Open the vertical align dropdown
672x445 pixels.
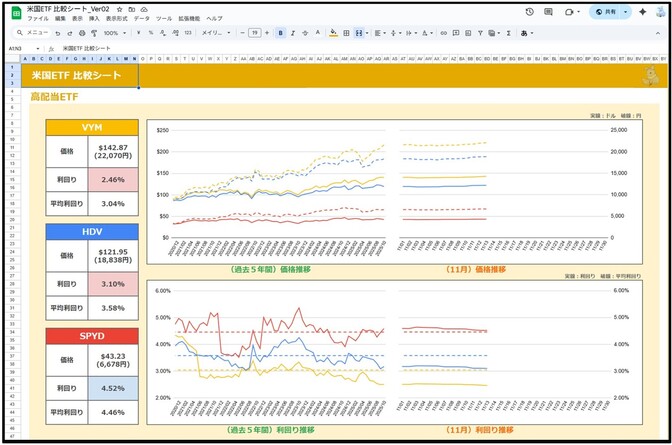click(395, 33)
